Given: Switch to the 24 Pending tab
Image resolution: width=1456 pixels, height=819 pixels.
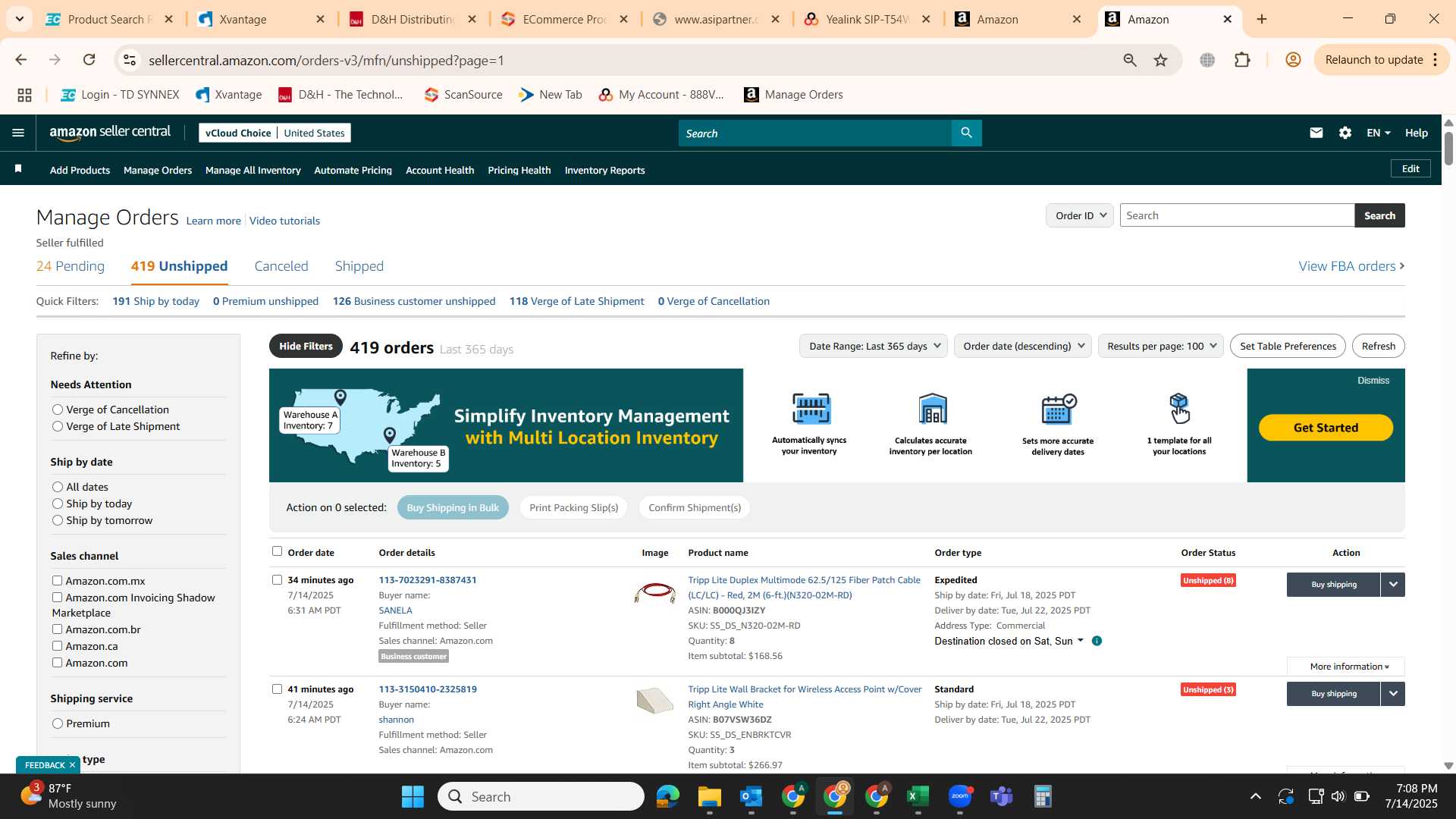Looking at the screenshot, I should [71, 266].
